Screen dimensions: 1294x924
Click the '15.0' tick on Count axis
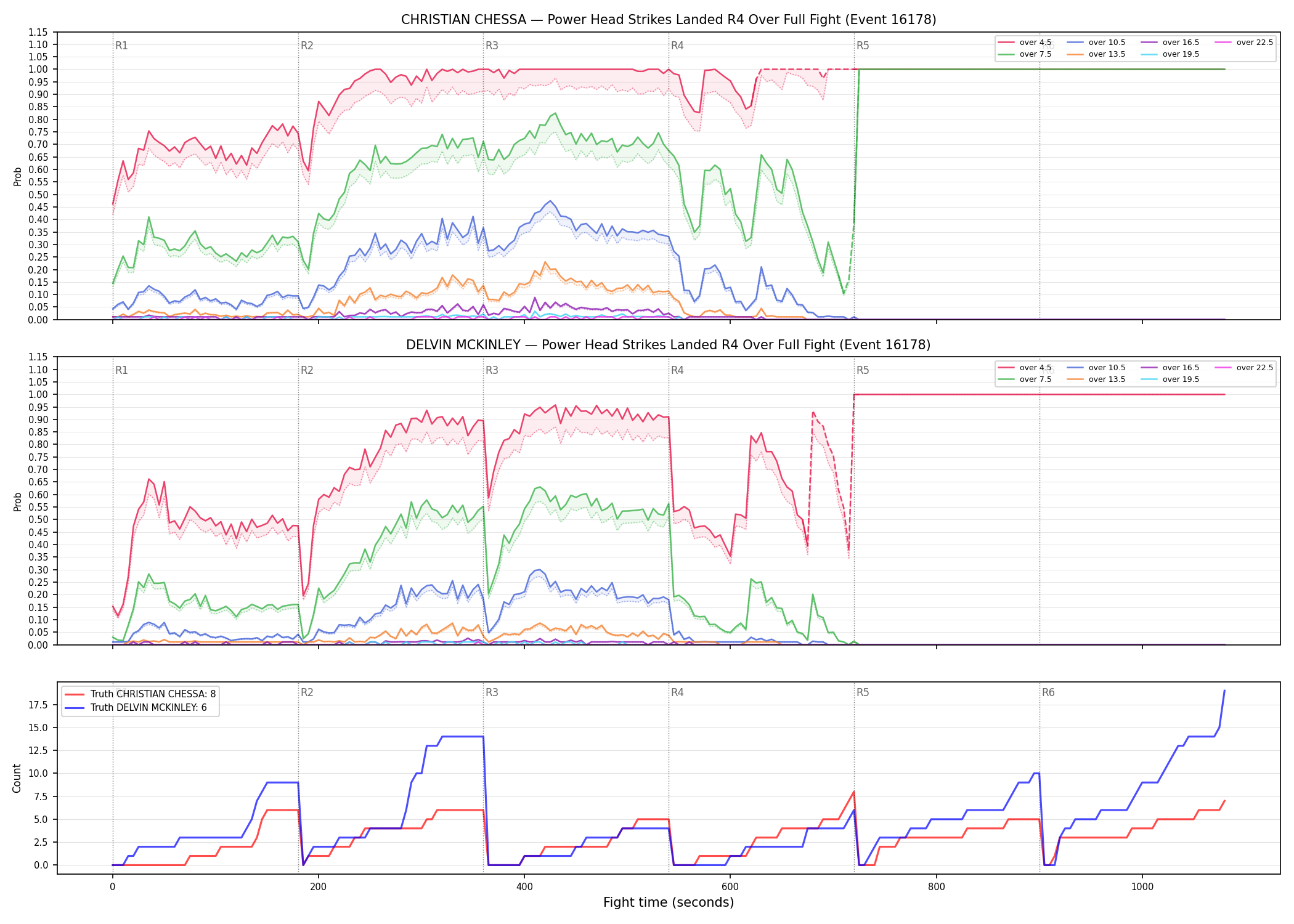(x=38, y=727)
